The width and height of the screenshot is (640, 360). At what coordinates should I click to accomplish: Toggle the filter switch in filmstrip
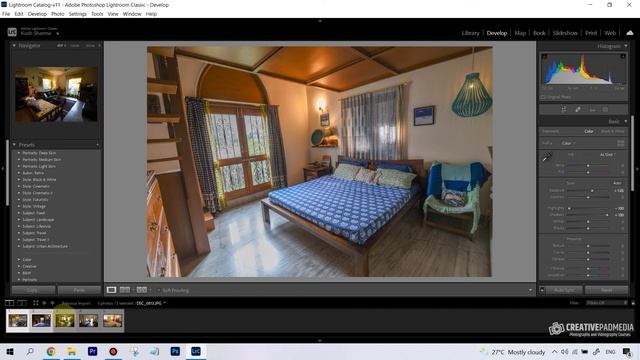coord(633,303)
